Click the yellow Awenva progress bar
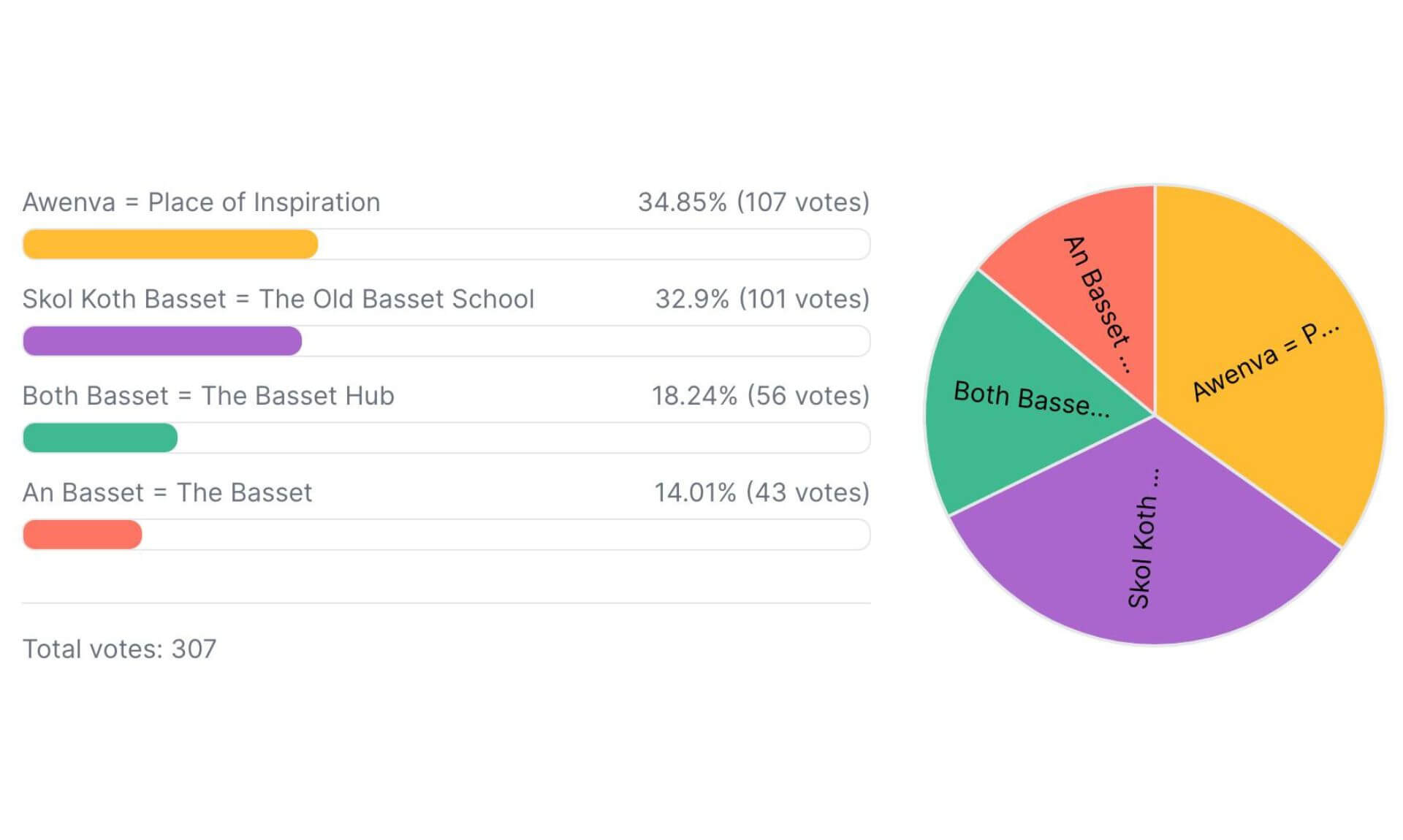 point(170,244)
